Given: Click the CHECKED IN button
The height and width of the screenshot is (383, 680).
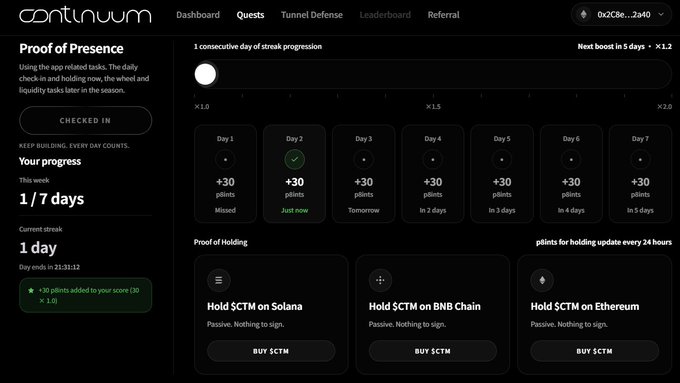Looking at the screenshot, I should tap(85, 121).
